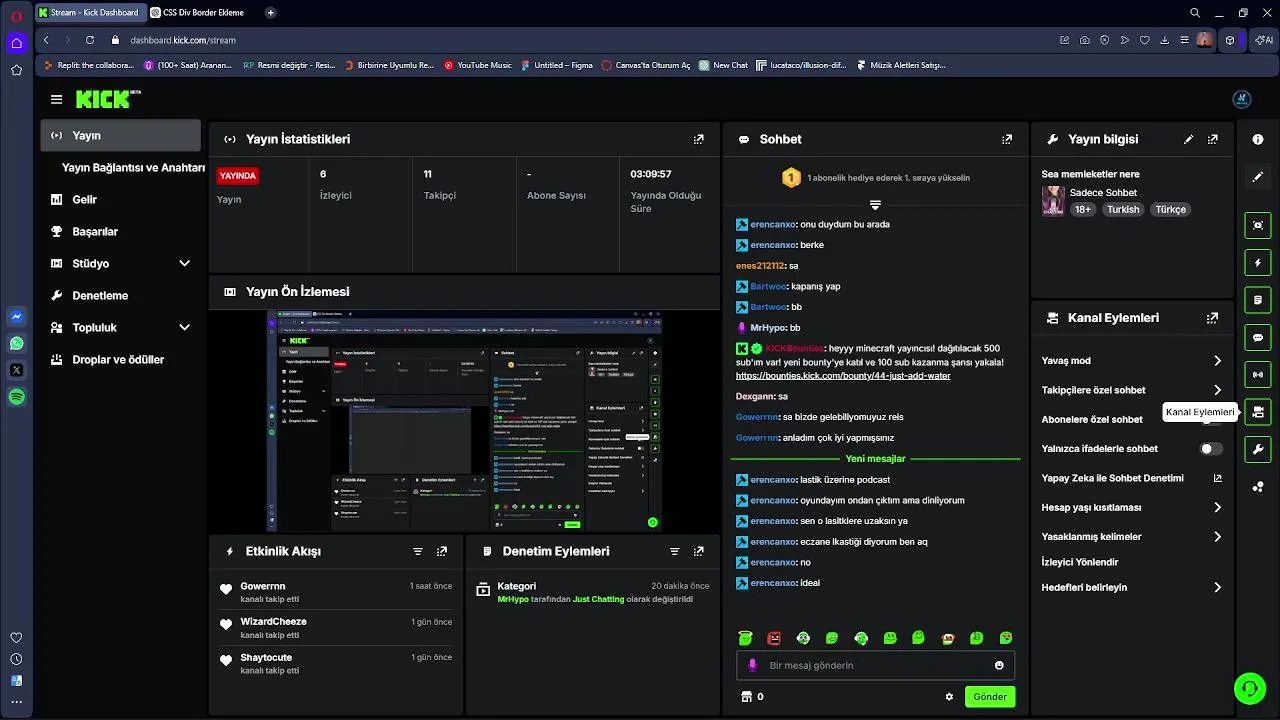
Task: Open Spotify in Opera sidebar
Action: pyautogui.click(x=16, y=397)
